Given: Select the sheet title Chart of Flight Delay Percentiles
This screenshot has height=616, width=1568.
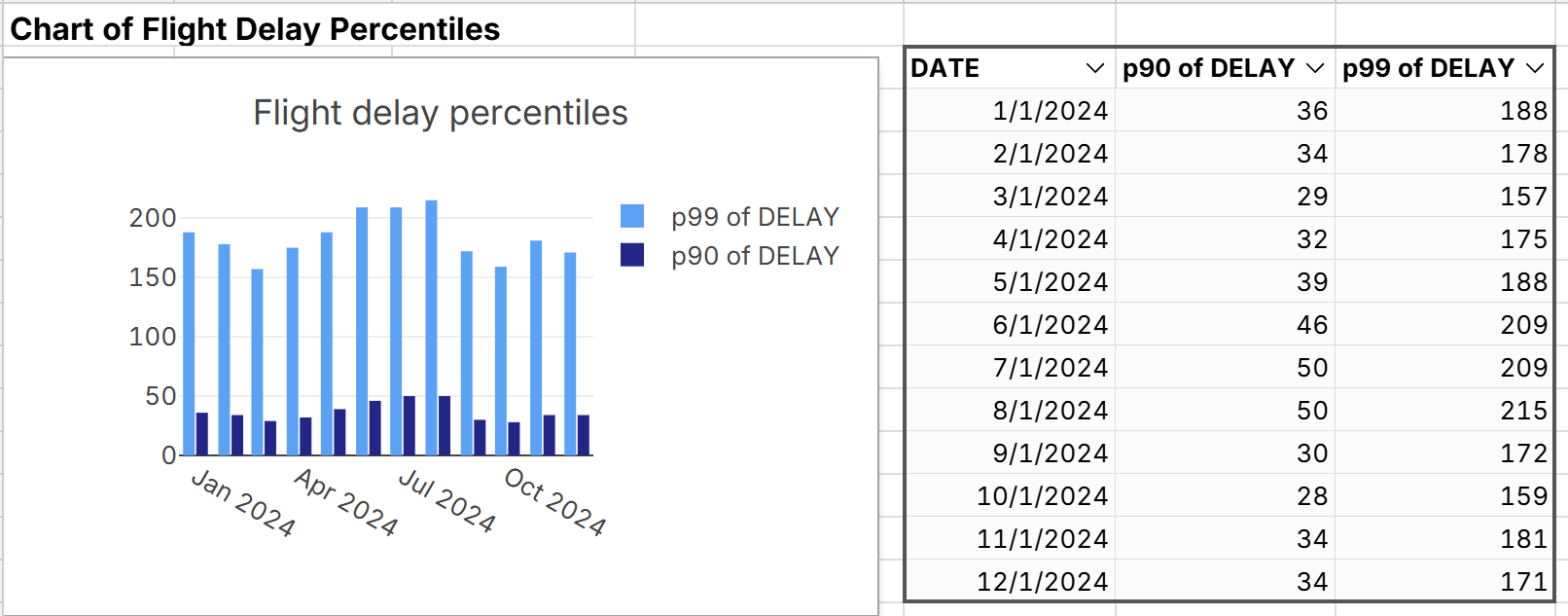Looking at the screenshot, I should tap(258, 28).
